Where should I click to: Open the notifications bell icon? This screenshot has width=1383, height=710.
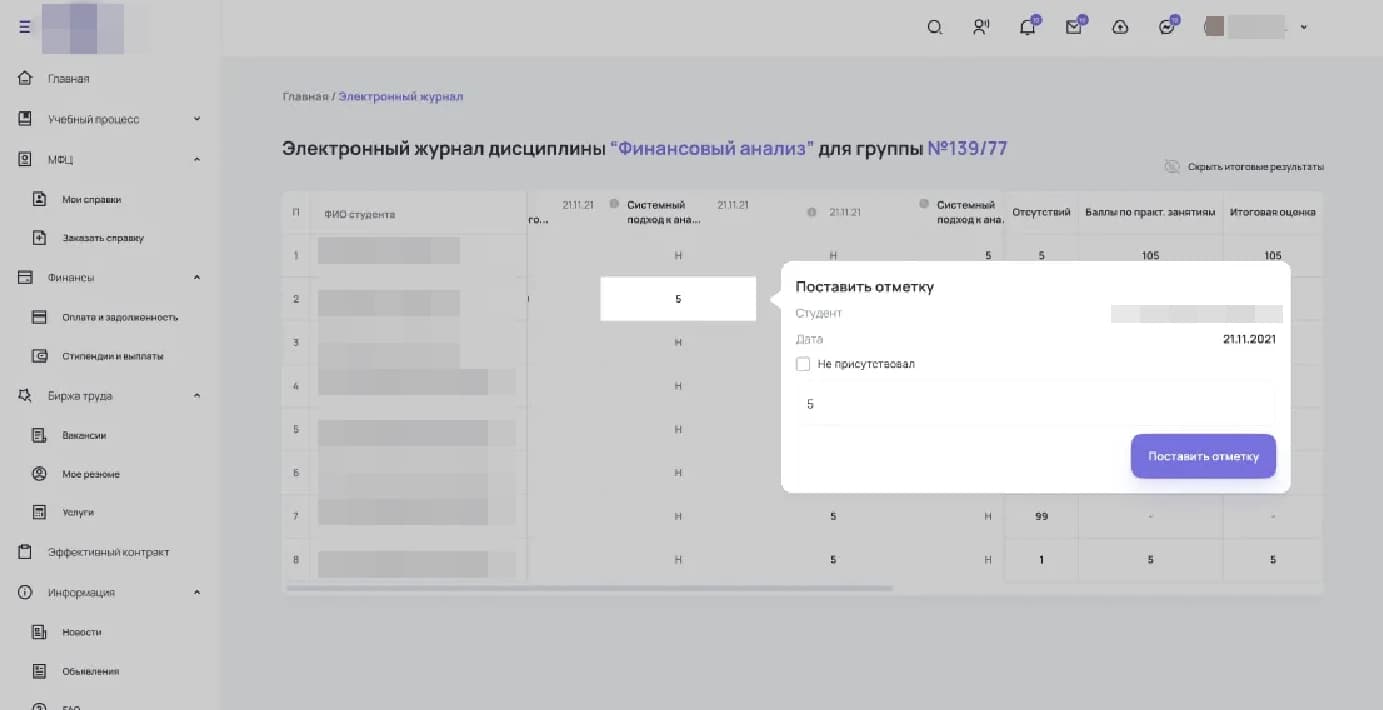[x=1027, y=28]
